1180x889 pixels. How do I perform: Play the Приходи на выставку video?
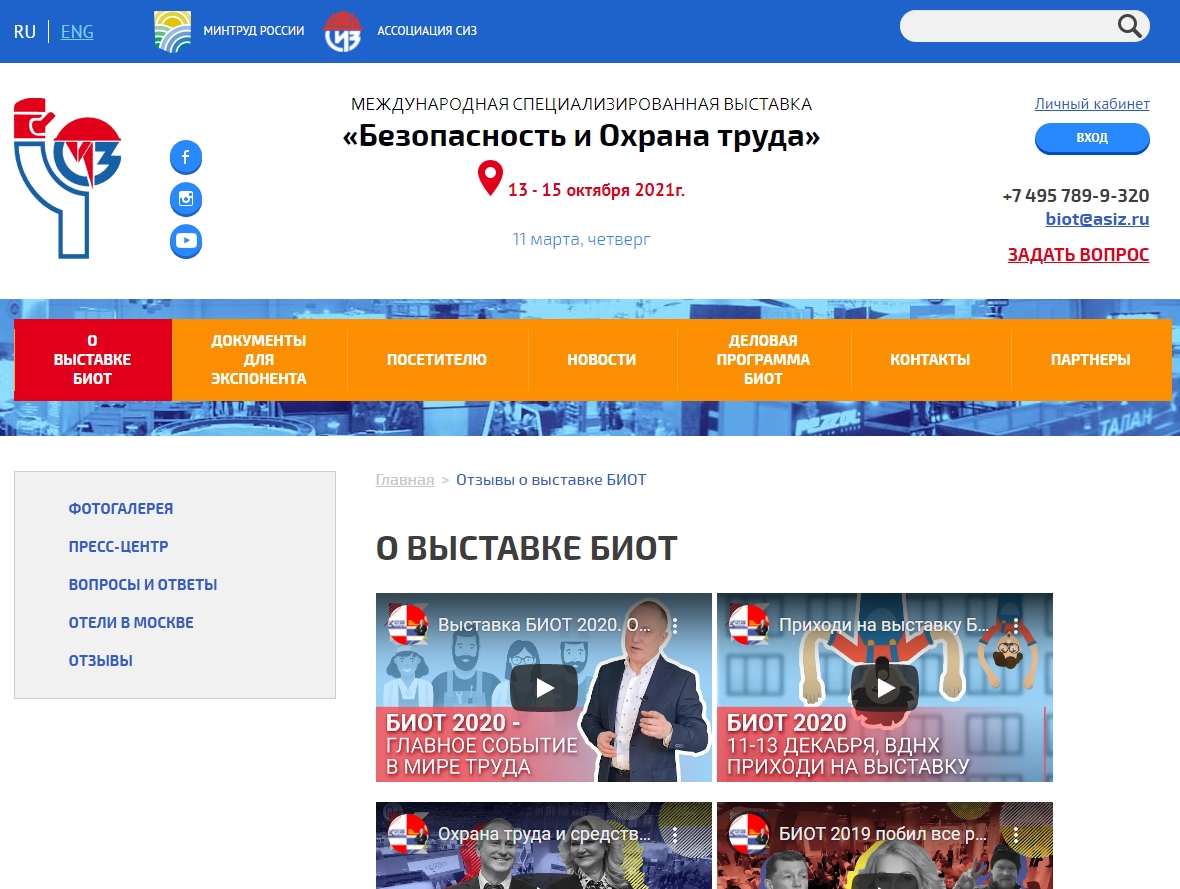885,688
